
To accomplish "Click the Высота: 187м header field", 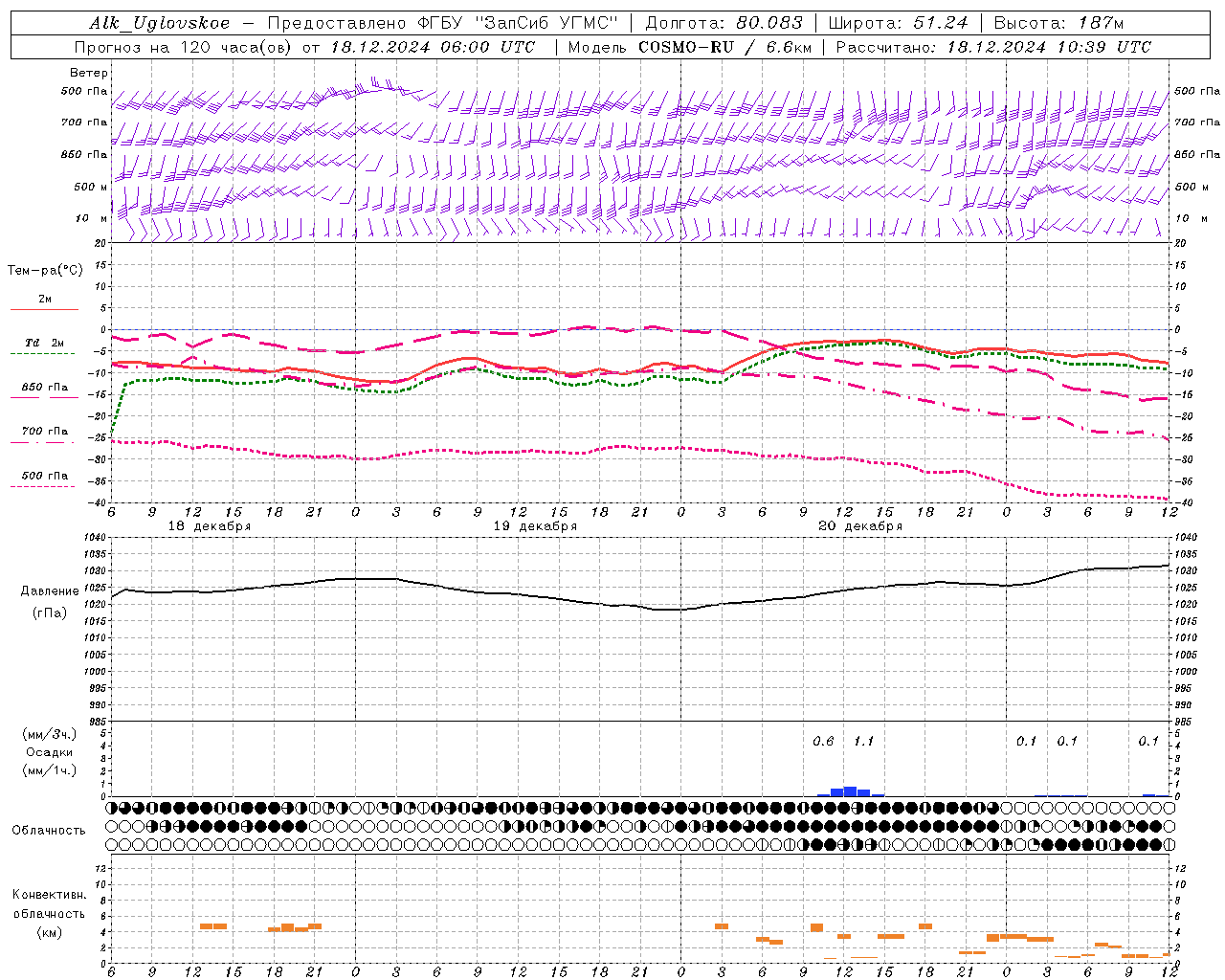I will tap(1058, 23).
